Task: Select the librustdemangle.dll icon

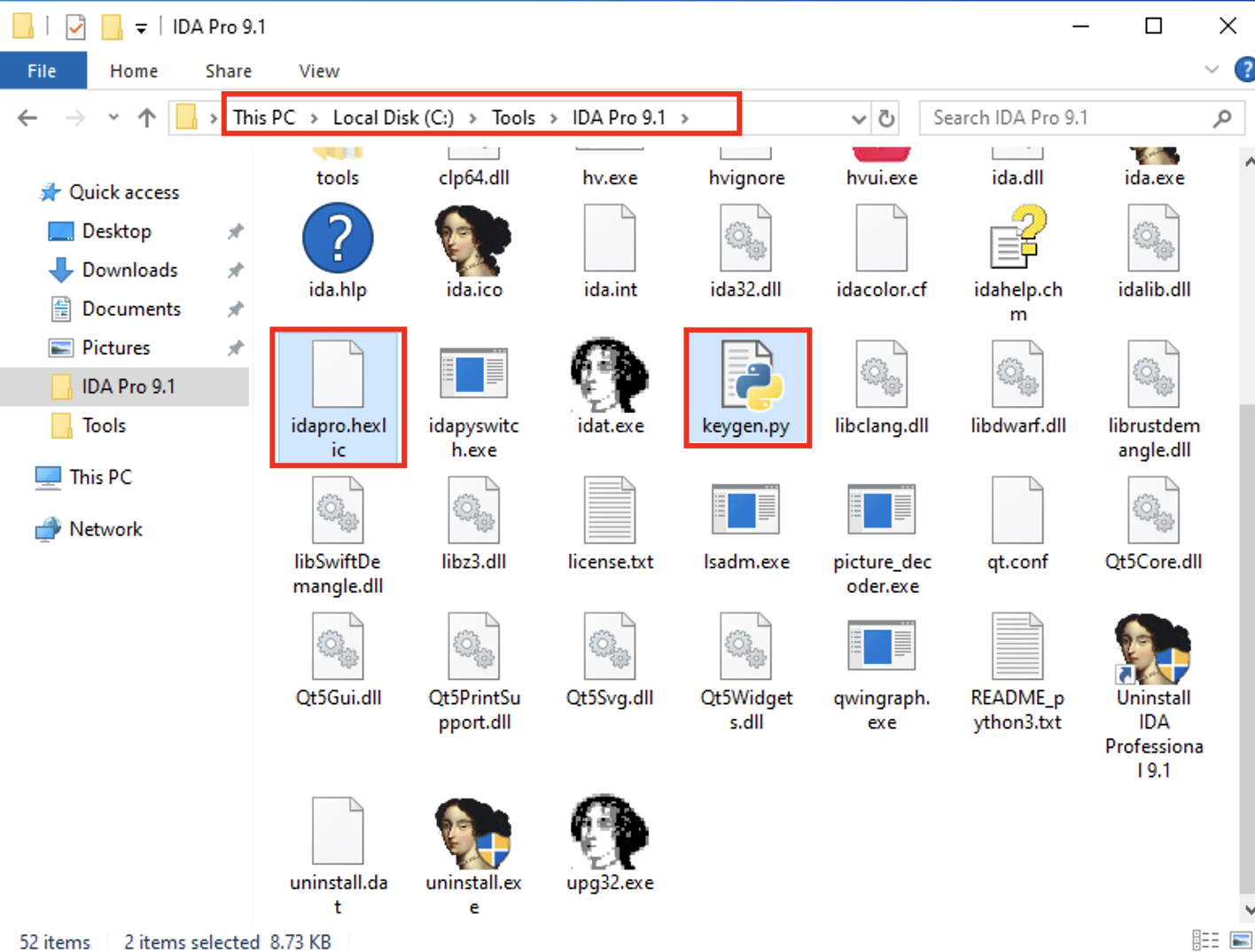Action: coord(1154,374)
